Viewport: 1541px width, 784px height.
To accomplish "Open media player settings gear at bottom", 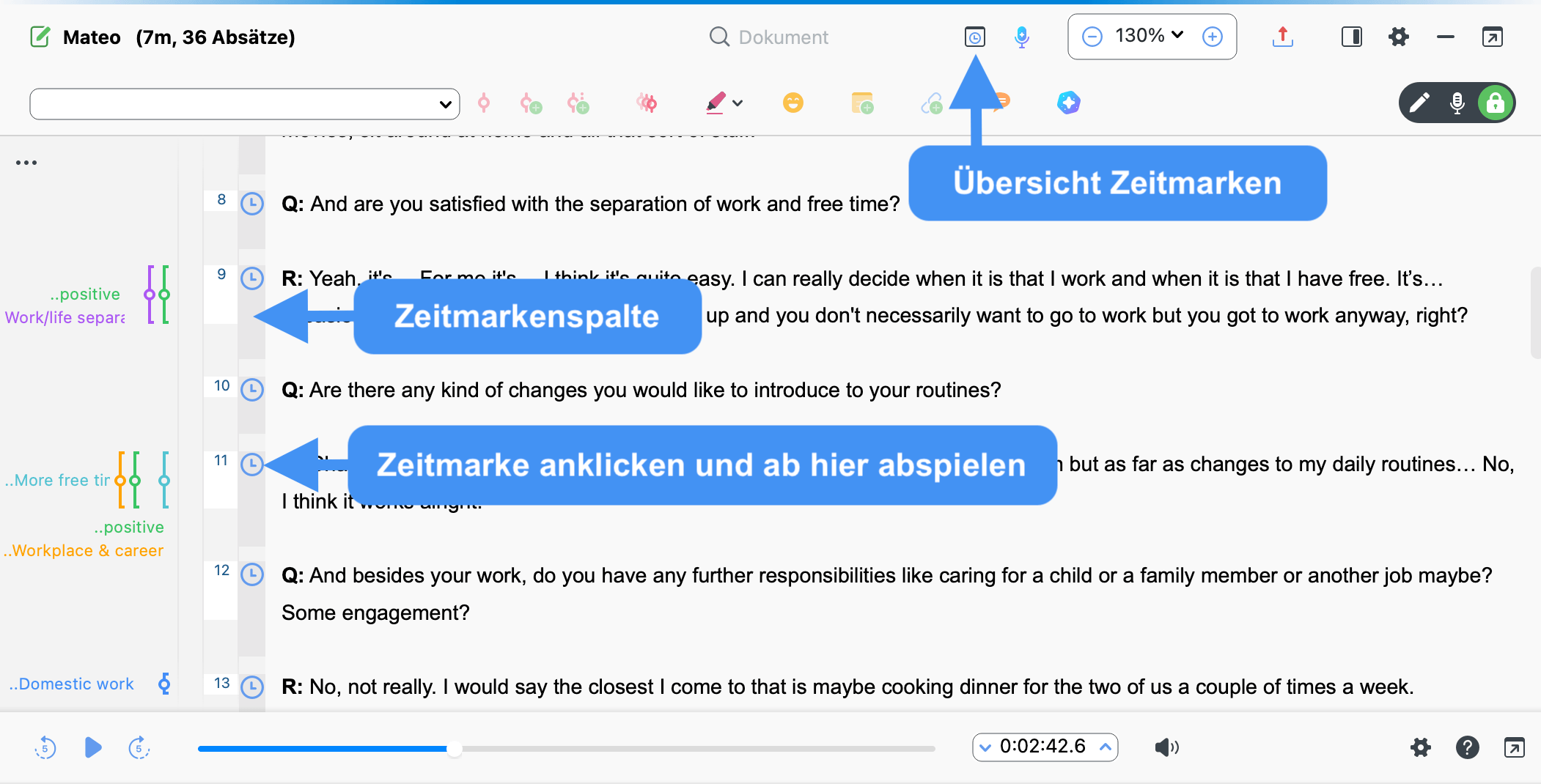I will tap(1421, 747).
